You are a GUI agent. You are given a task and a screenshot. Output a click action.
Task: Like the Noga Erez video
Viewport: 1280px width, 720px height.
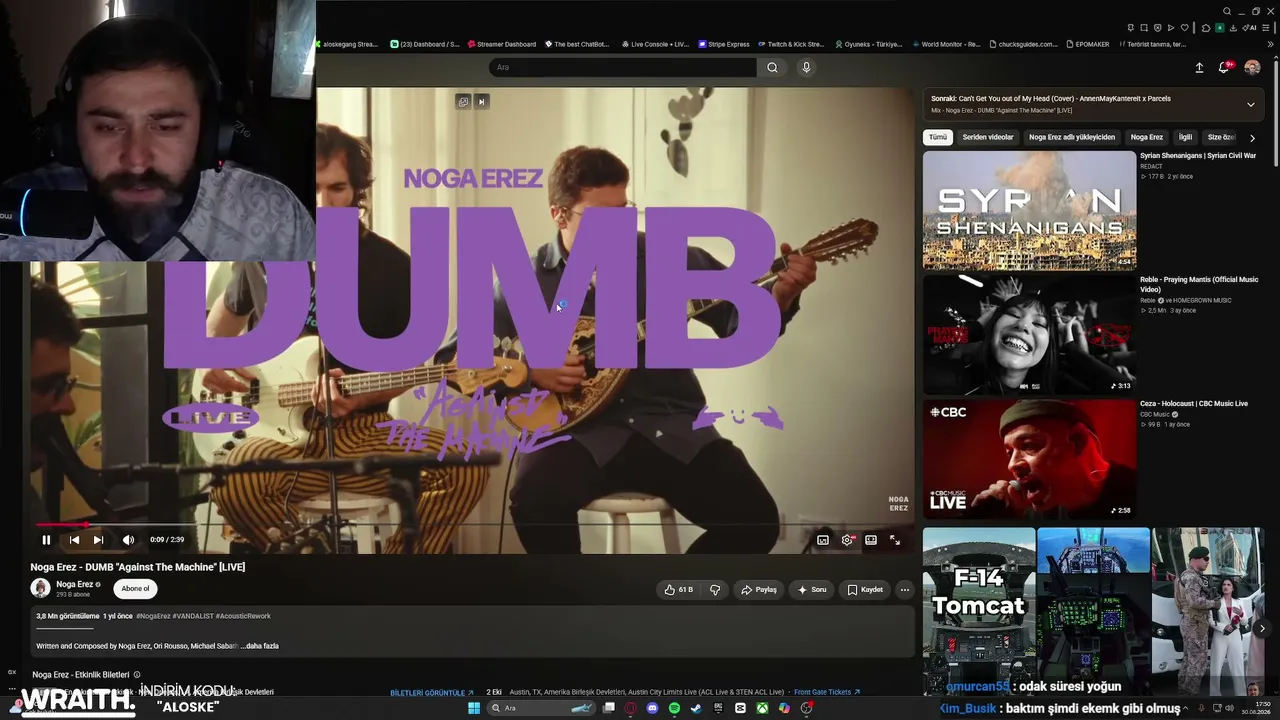(x=678, y=590)
